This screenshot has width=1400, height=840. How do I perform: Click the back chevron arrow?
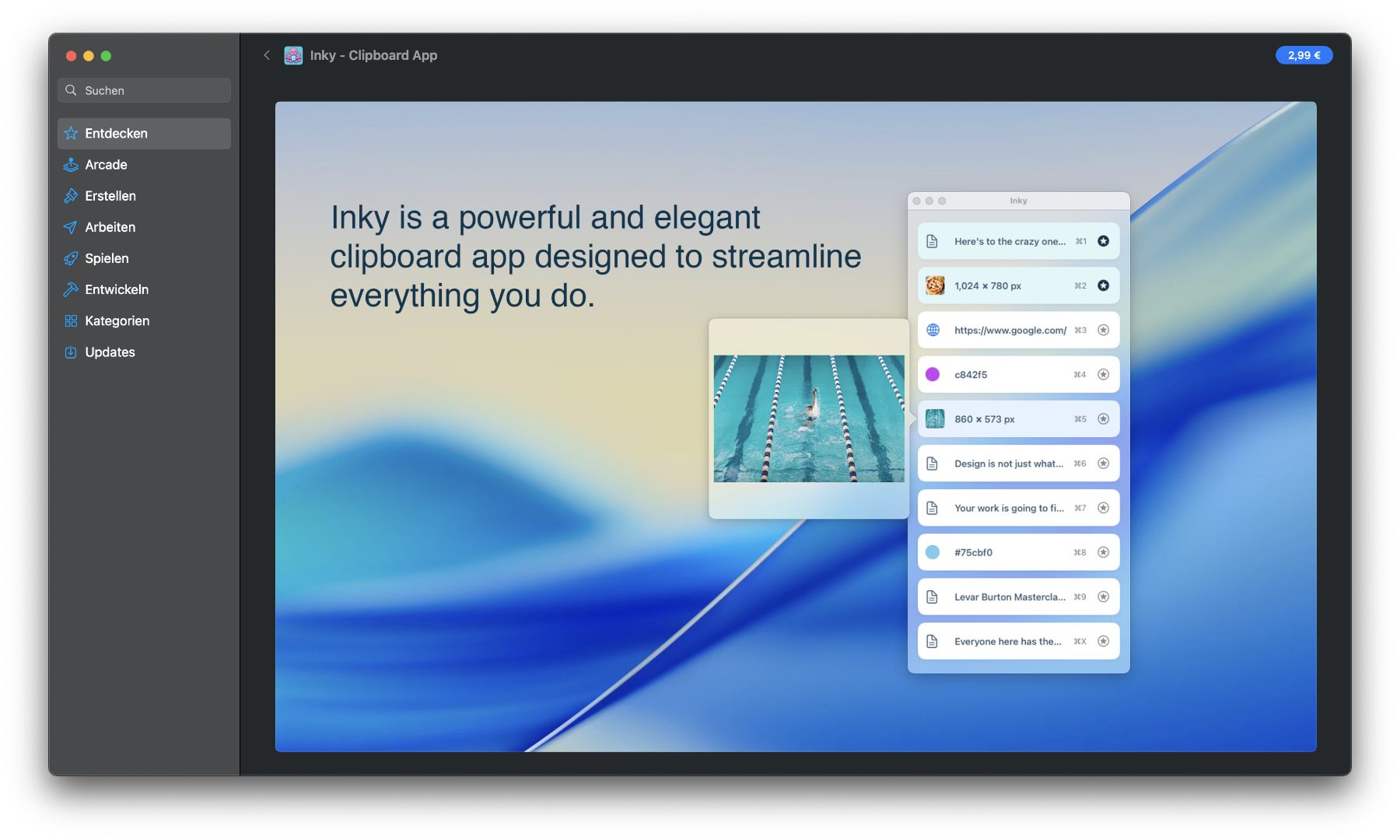[x=267, y=55]
